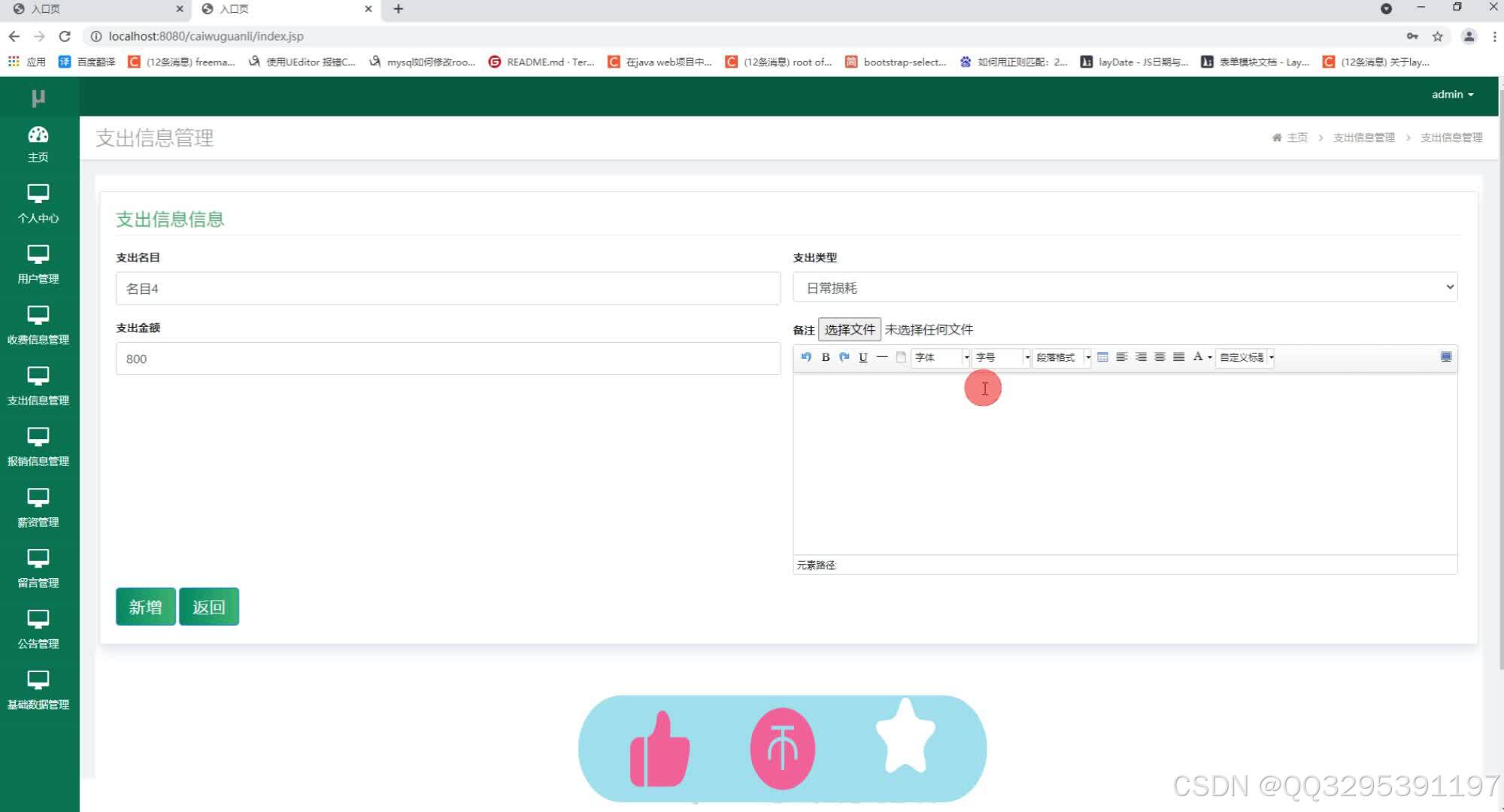Open the 百度翻译 bookmark
Image resolution: width=1504 pixels, height=812 pixels.
pyautogui.click(x=87, y=62)
